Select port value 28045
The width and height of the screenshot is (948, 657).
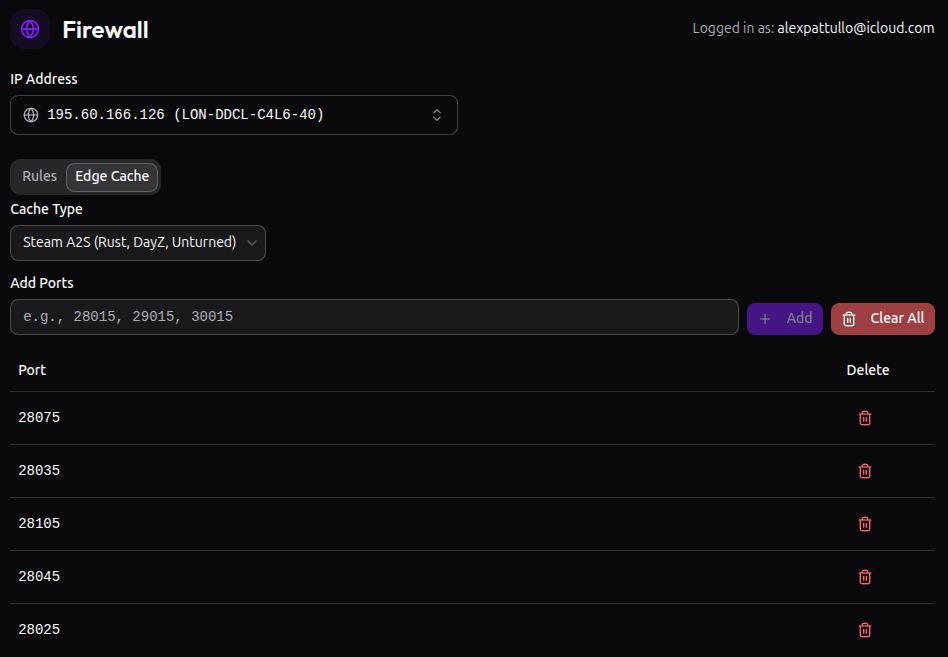coord(39,577)
